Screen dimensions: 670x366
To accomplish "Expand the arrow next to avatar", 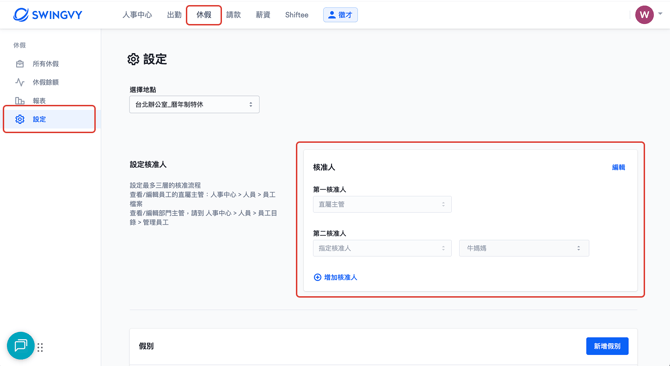I will coord(660,14).
